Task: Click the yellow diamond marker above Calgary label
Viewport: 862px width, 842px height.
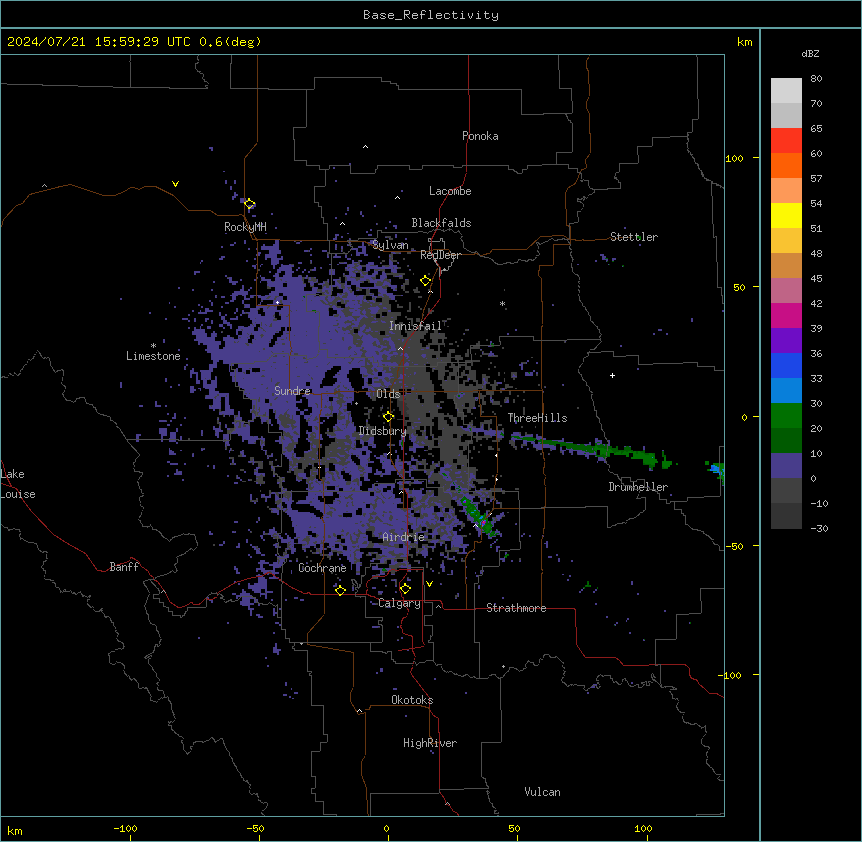Action: click(405, 589)
